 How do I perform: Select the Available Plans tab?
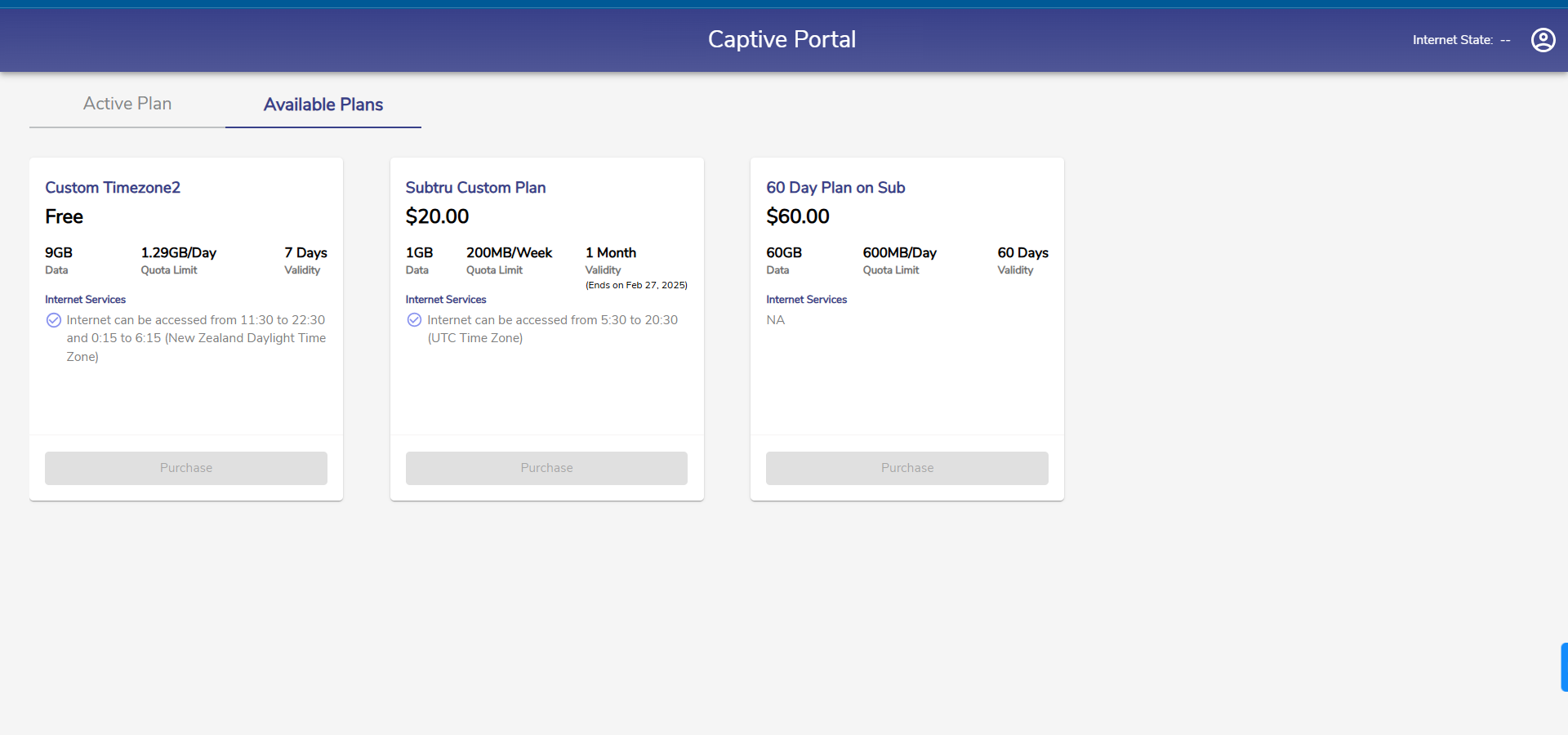click(x=323, y=105)
